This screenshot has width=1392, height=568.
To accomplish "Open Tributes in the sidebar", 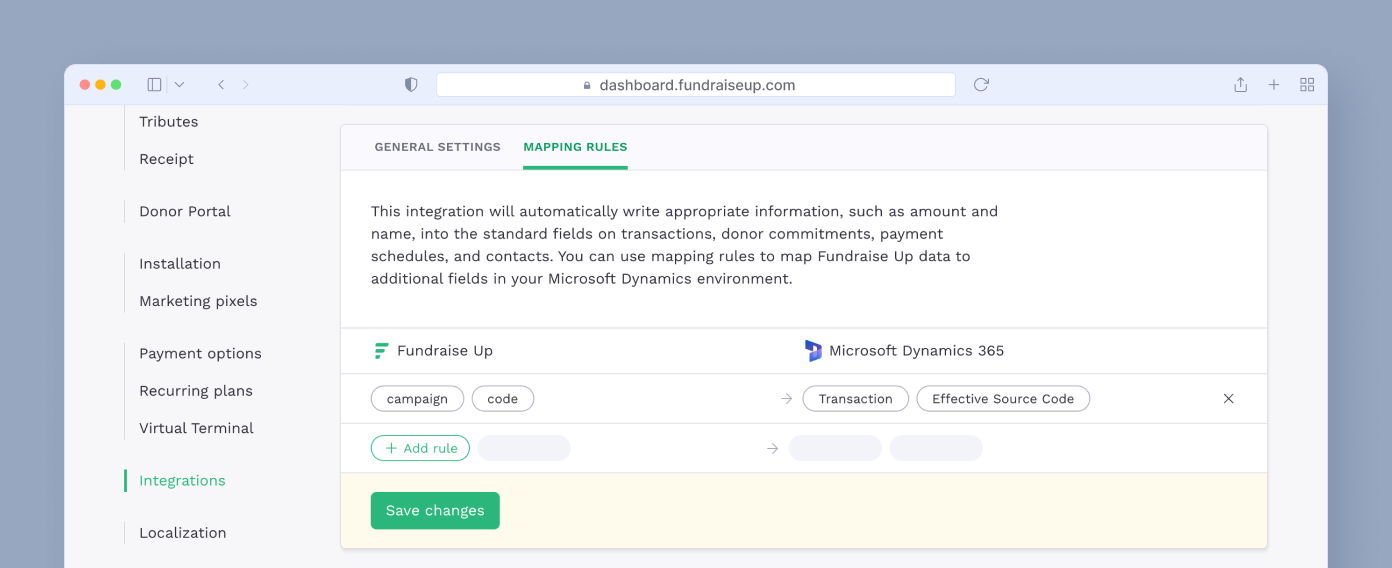I will pyautogui.click(x=169, y=122).
